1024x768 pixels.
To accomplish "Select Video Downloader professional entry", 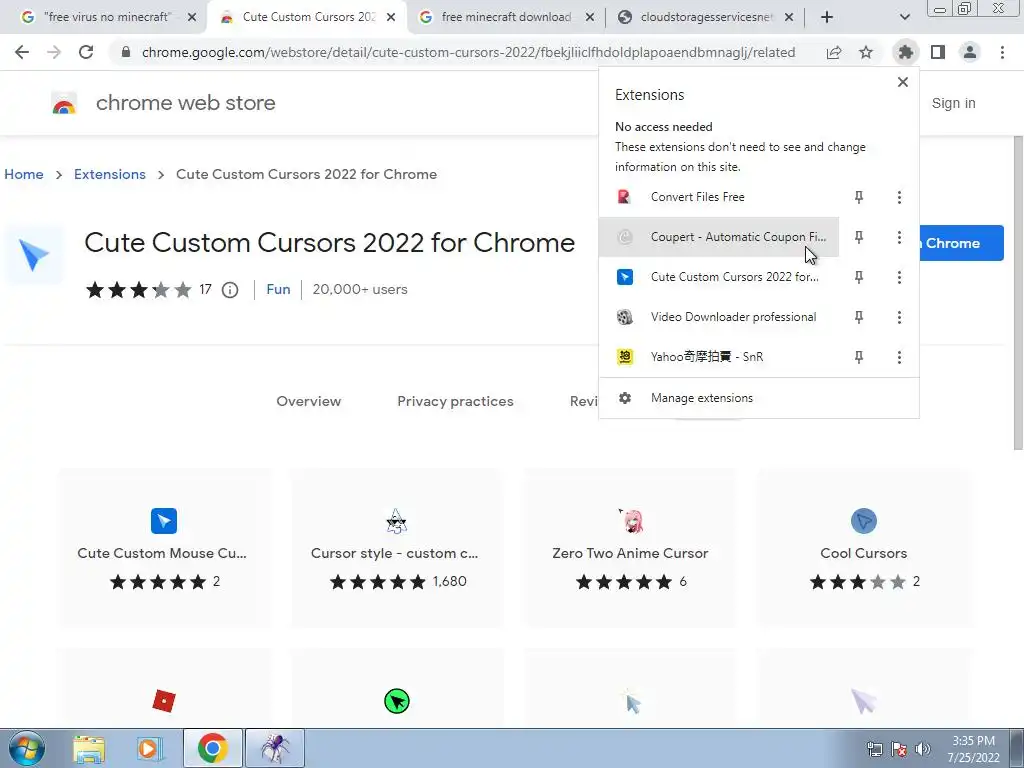I will coord(719,317).
